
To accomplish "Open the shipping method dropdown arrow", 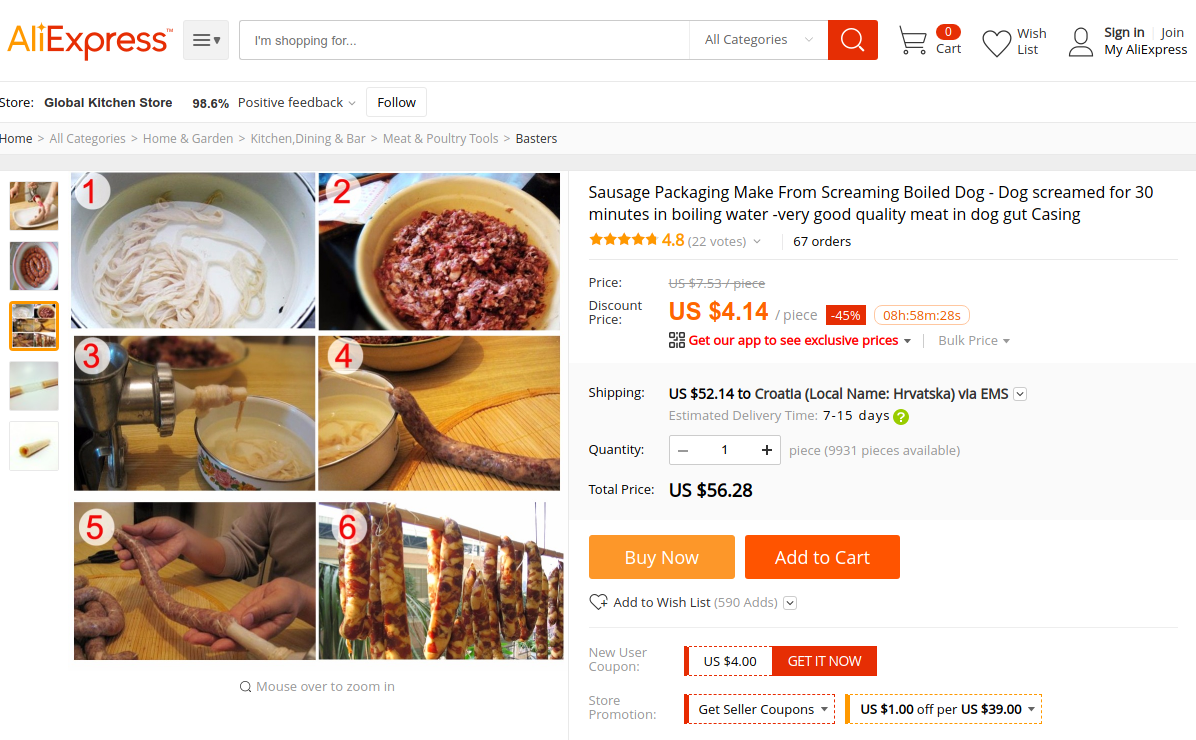I will [1020, 394].
